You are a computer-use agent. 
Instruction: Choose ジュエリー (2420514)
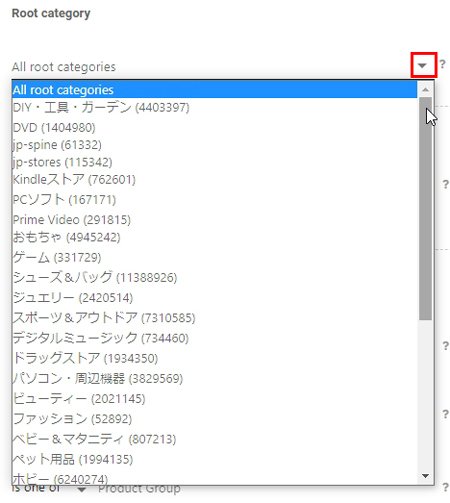click(214, 297)
